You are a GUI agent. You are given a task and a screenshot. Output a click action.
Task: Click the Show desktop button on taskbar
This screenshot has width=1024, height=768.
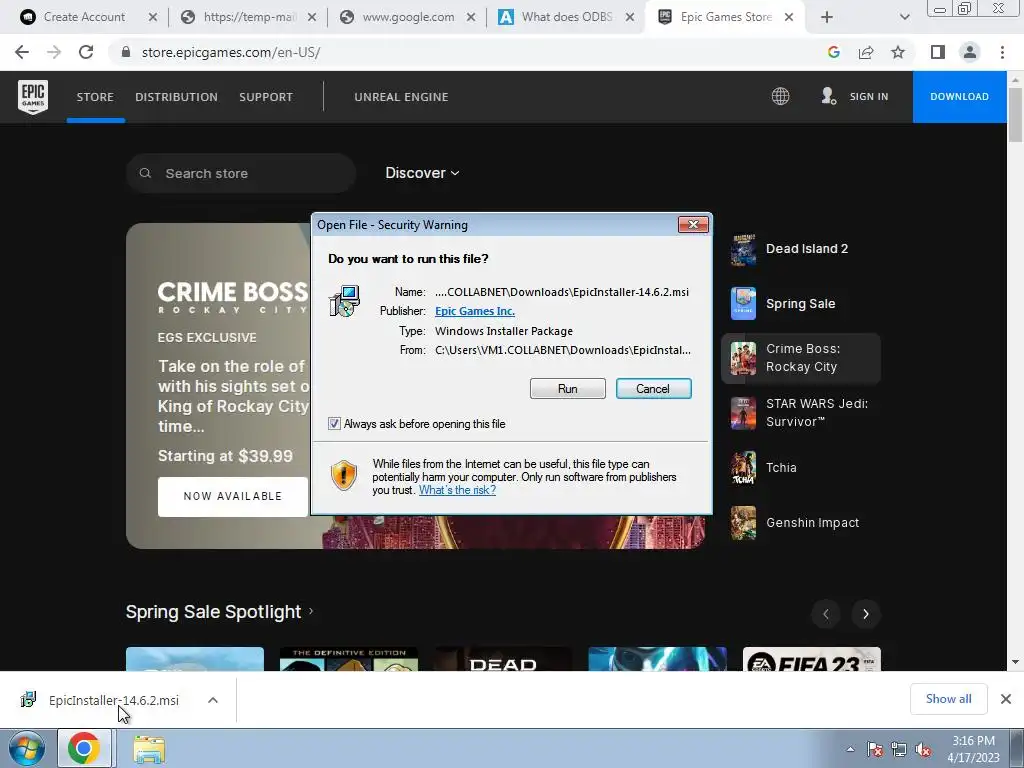point(1017,749)
